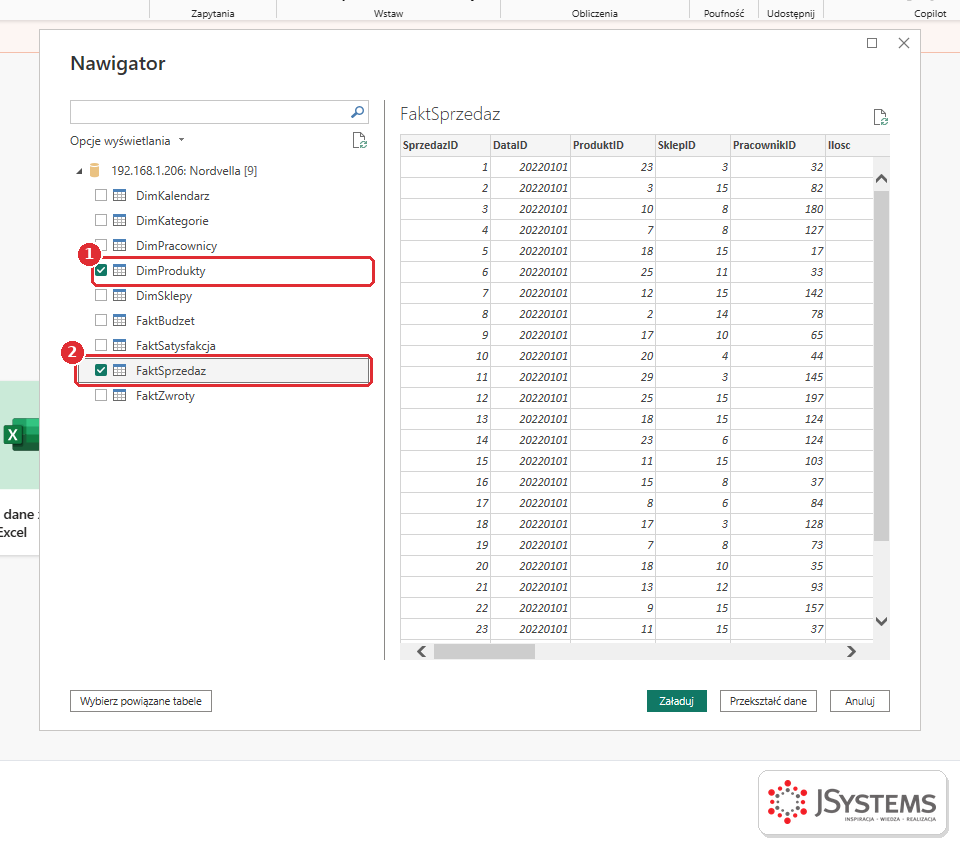Click the preview scroll right arrow
This screenshot has width=960, height=844.
[851, 651]
